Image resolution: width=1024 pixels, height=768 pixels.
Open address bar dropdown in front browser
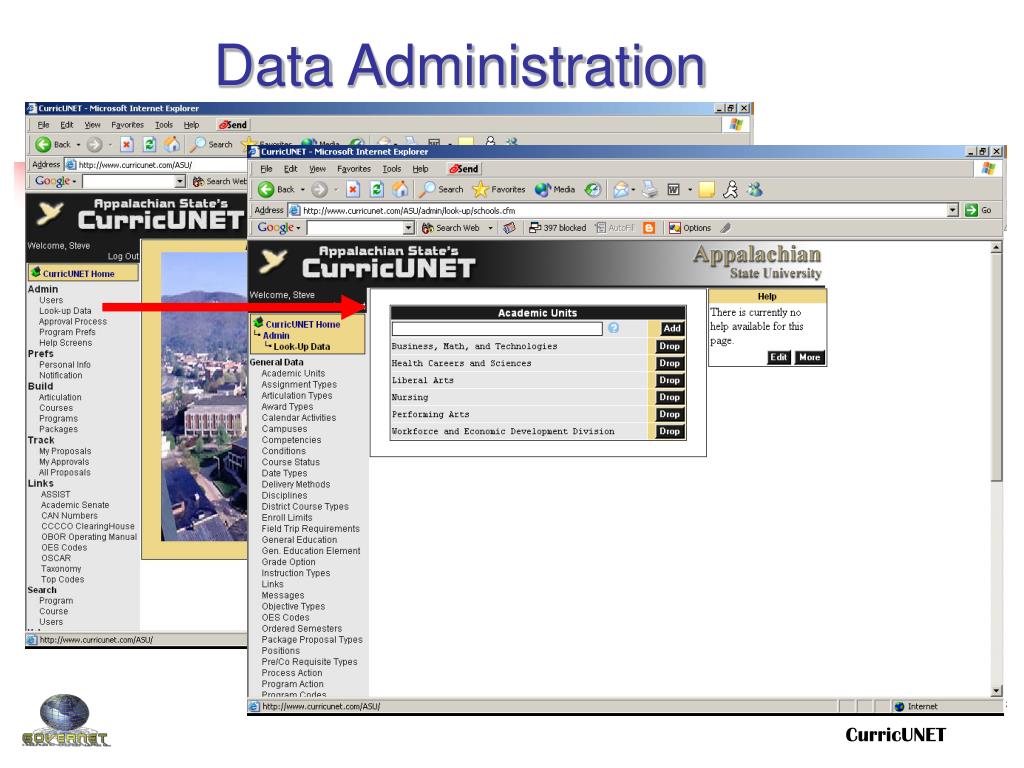953,210
